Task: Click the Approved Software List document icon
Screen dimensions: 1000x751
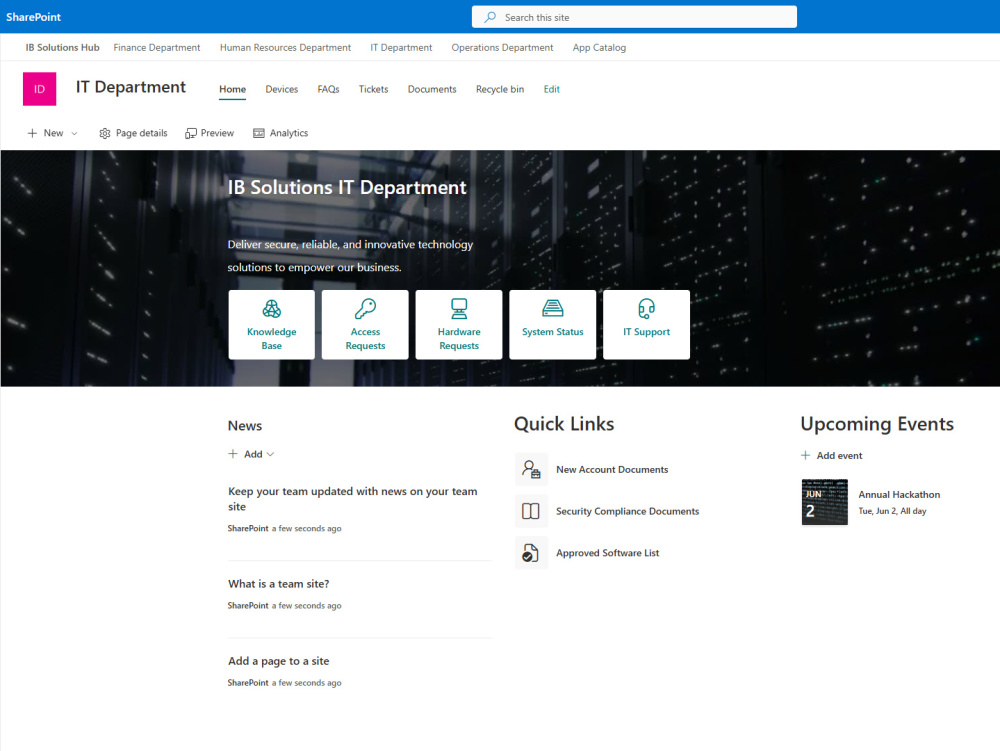Action: pos(531,553)
